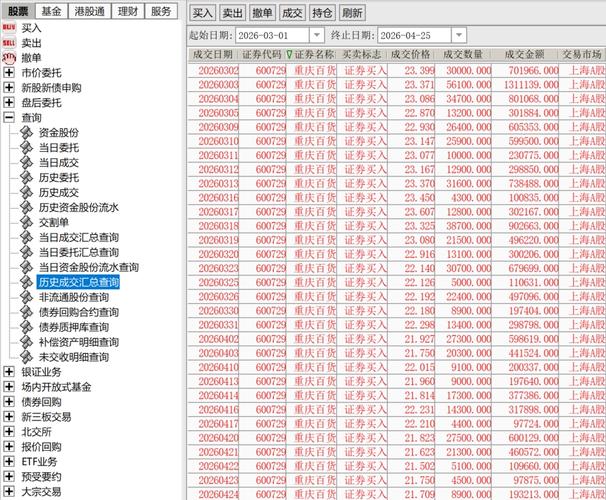Switch to the 理财 tab

(x=128, y=11)
